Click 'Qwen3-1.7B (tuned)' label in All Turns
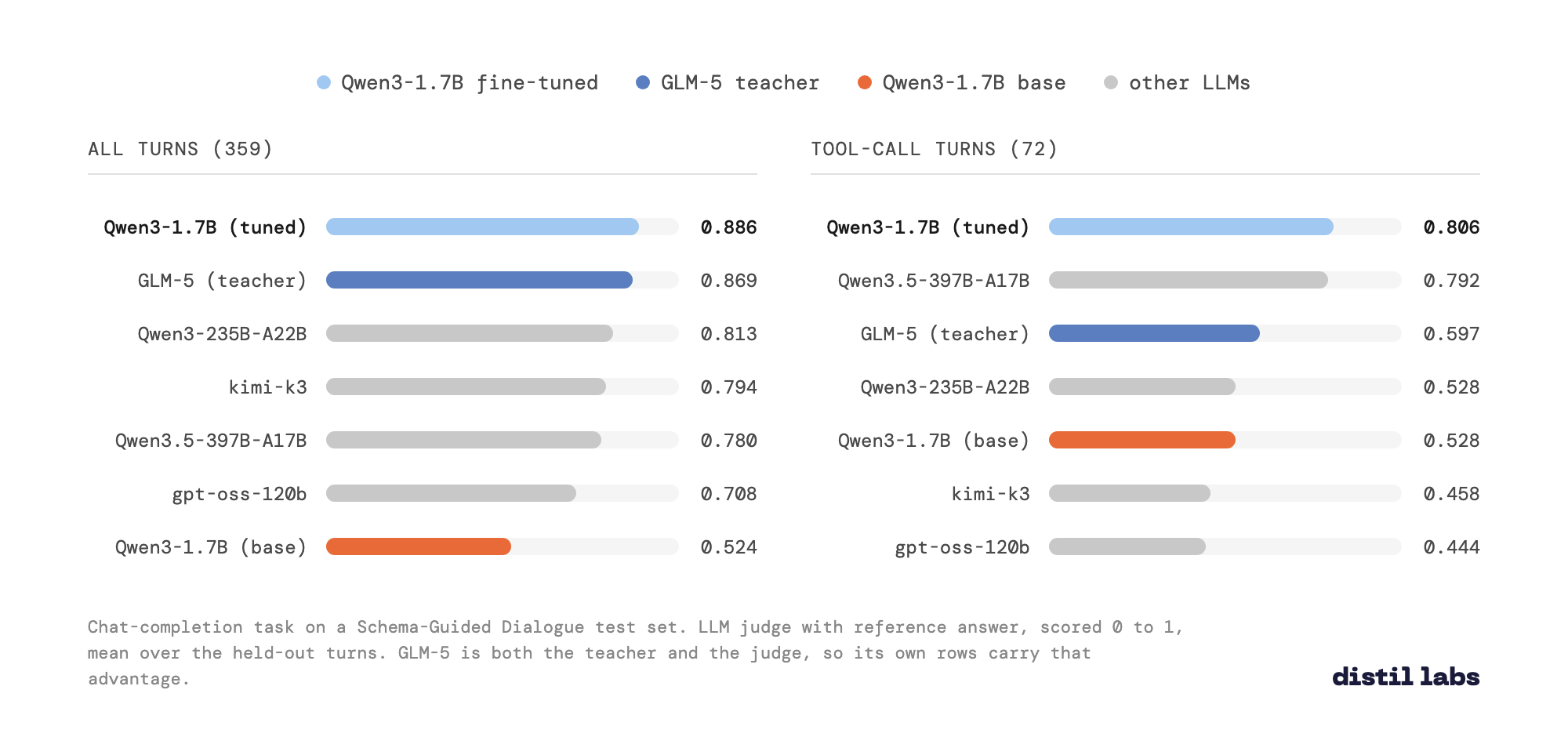The width and height of the screenshot is (1568, 737). 205,227
